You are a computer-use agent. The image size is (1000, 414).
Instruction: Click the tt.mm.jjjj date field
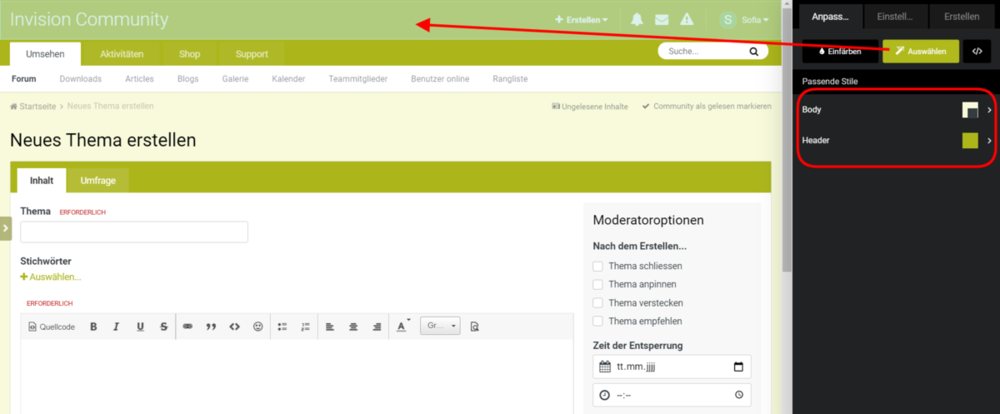672,367
